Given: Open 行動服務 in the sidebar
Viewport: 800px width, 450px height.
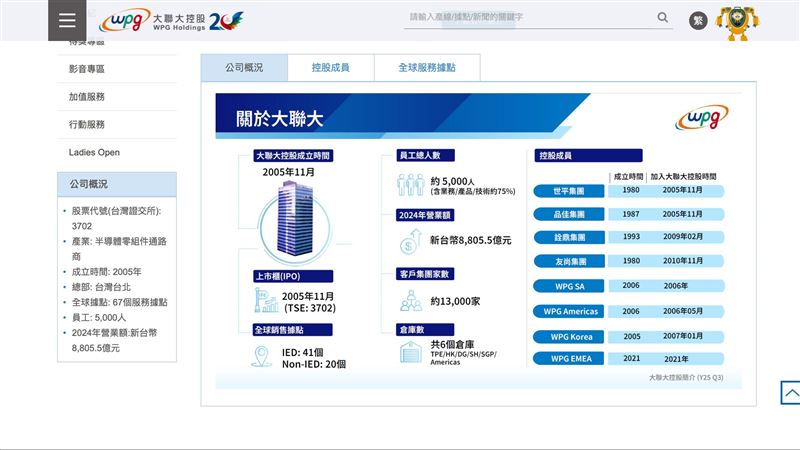Looking at the screenshot, I should tap(87, 124).
